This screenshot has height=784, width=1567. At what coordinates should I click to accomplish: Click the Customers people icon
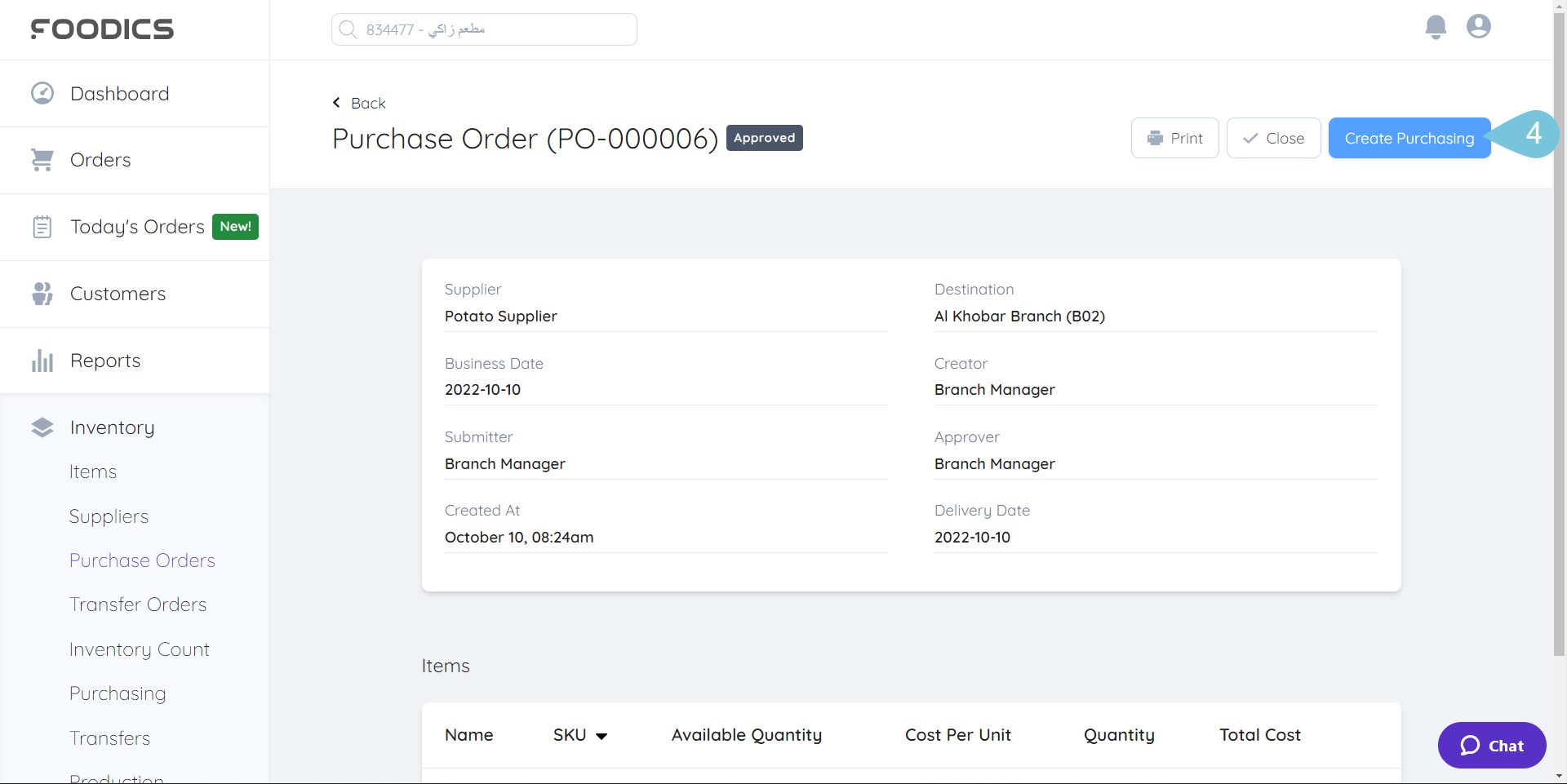[x=42, y=293]
